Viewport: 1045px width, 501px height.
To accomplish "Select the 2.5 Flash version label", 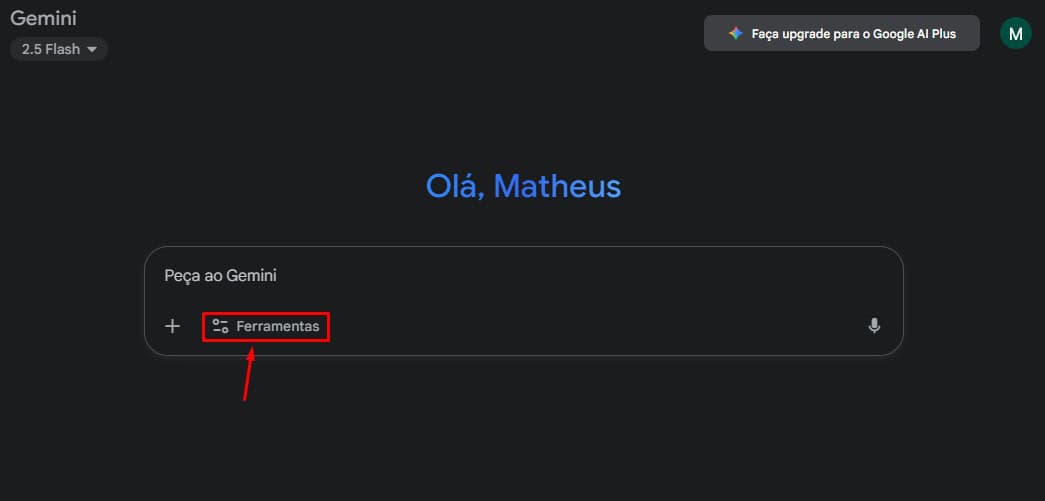I will pyautogui.click(x=50, y=49).
